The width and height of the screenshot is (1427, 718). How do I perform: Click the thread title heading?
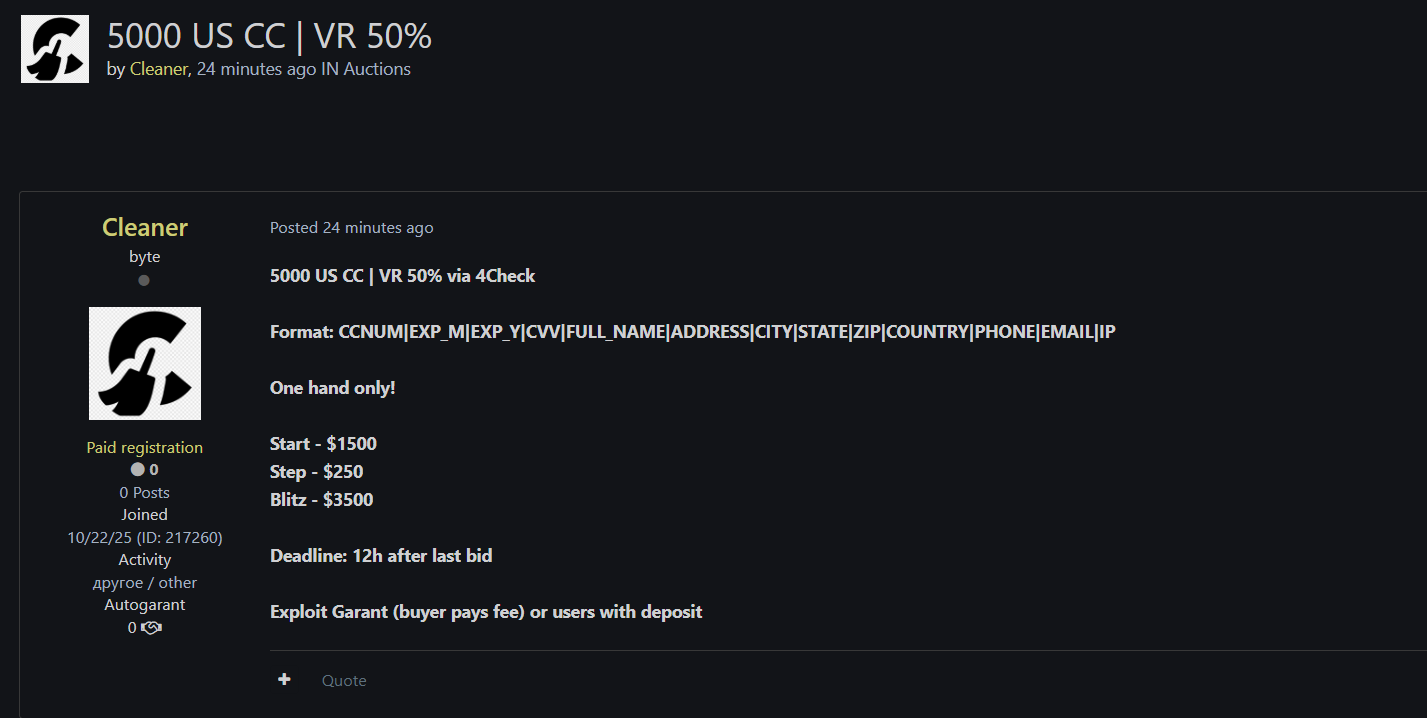[269, 36]
